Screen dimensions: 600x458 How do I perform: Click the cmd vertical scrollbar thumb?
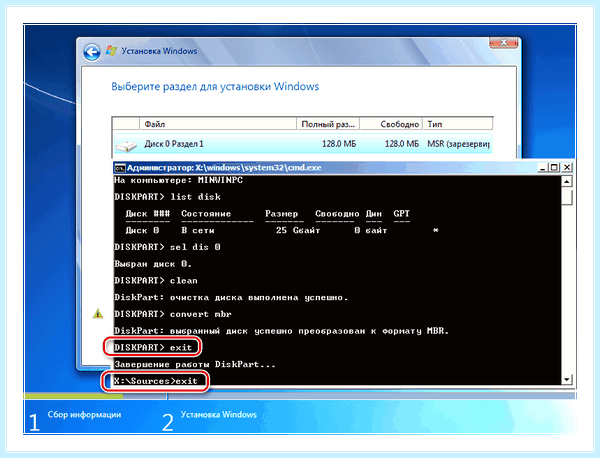(567, 196)
